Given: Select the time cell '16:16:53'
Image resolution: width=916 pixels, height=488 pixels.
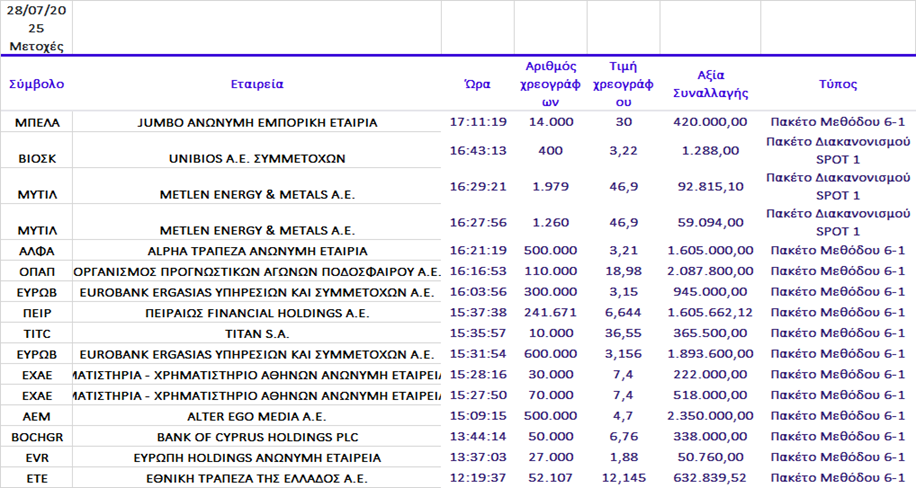Looking at the screenshot, I should click(x=478, y=271).
